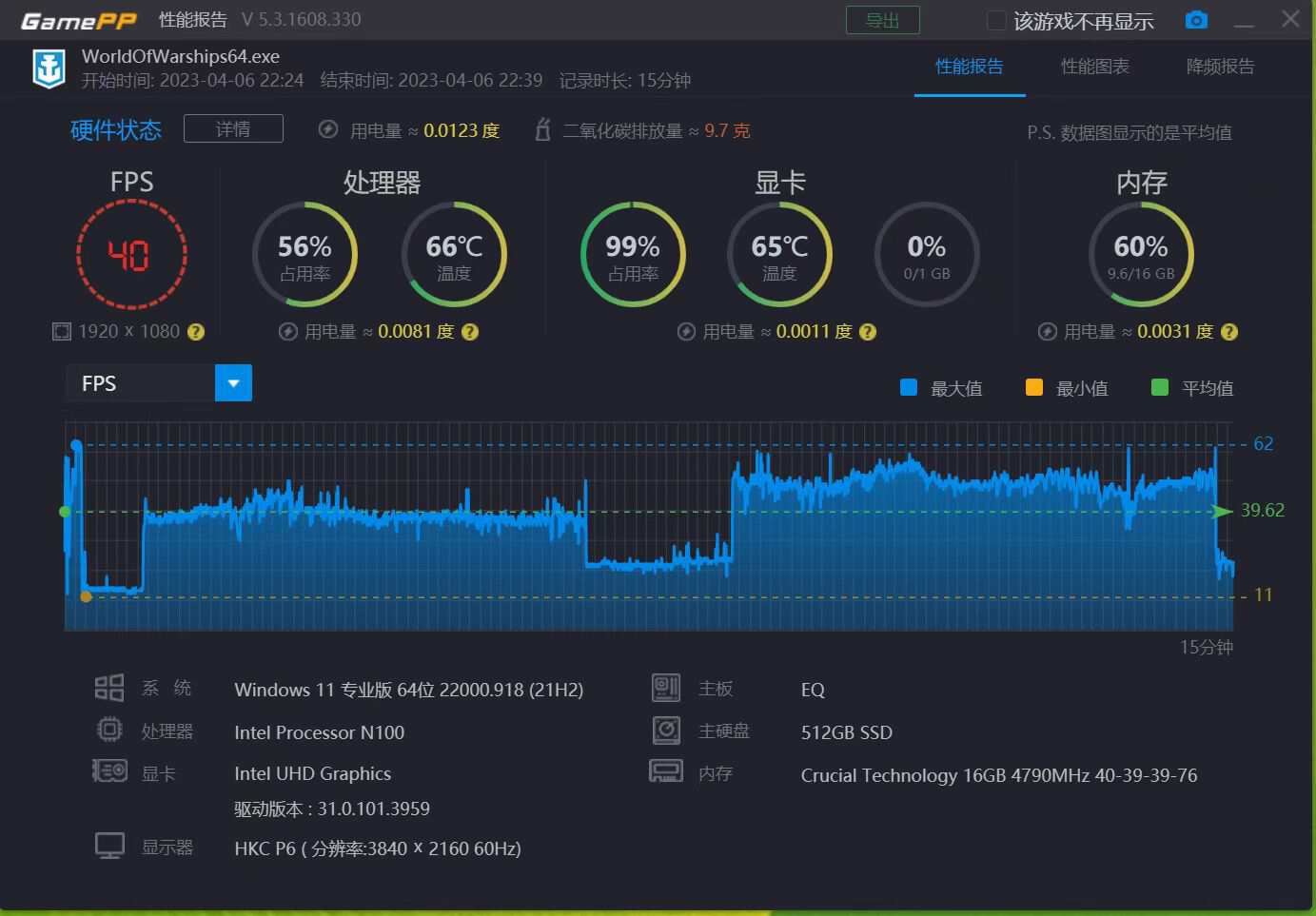Click the green 平均值 legend swatch
This screenshot has width=1316, height=916.
1160,387
